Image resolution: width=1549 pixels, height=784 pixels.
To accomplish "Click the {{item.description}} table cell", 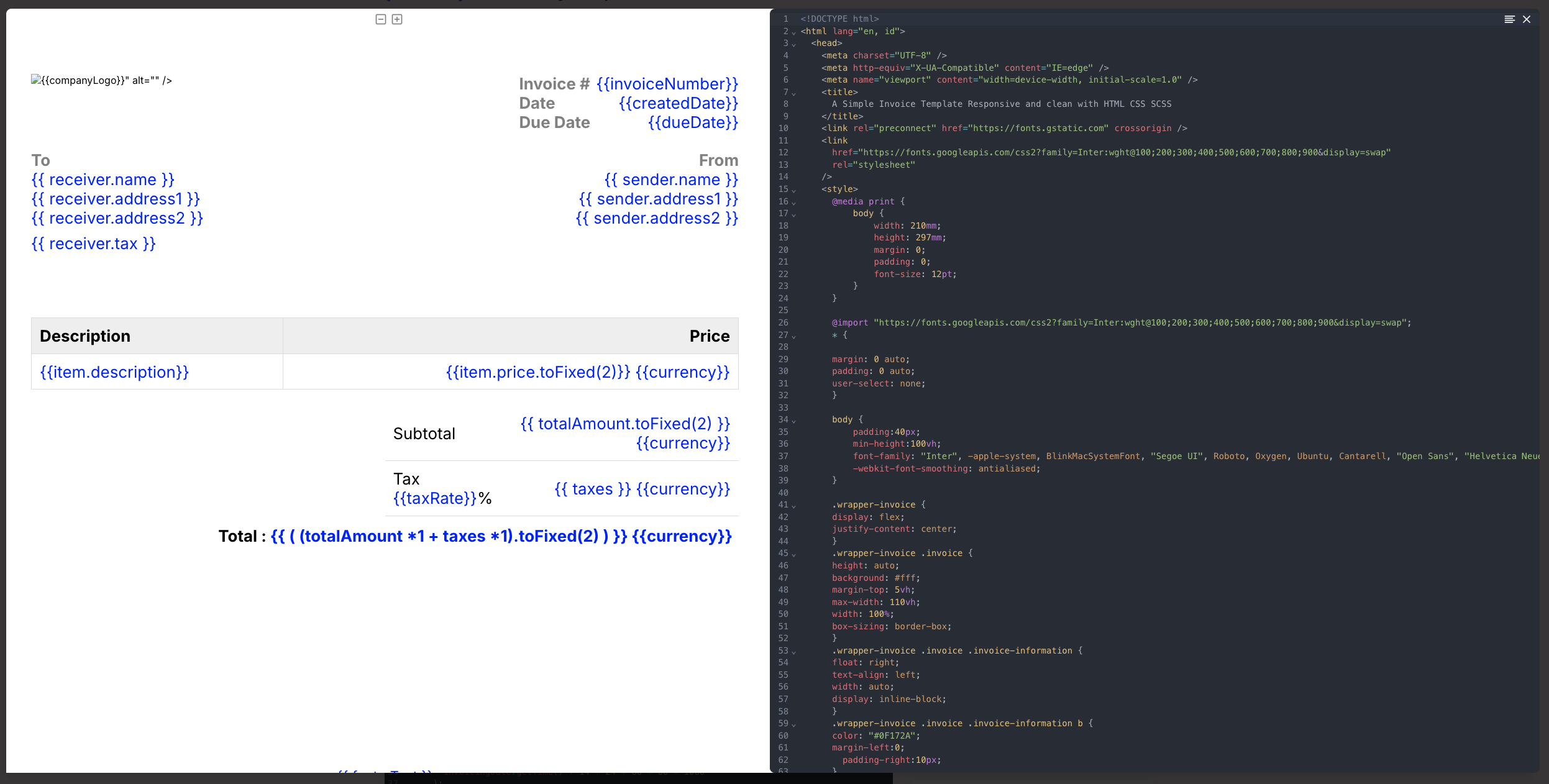I will pyautogui.click(x=157, y=372).
